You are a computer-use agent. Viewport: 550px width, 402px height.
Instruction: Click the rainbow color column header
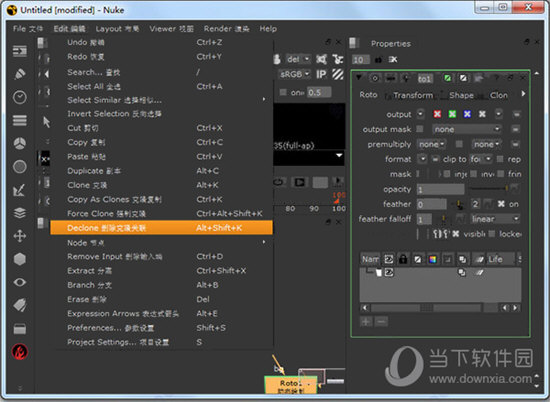click(433, 259)
